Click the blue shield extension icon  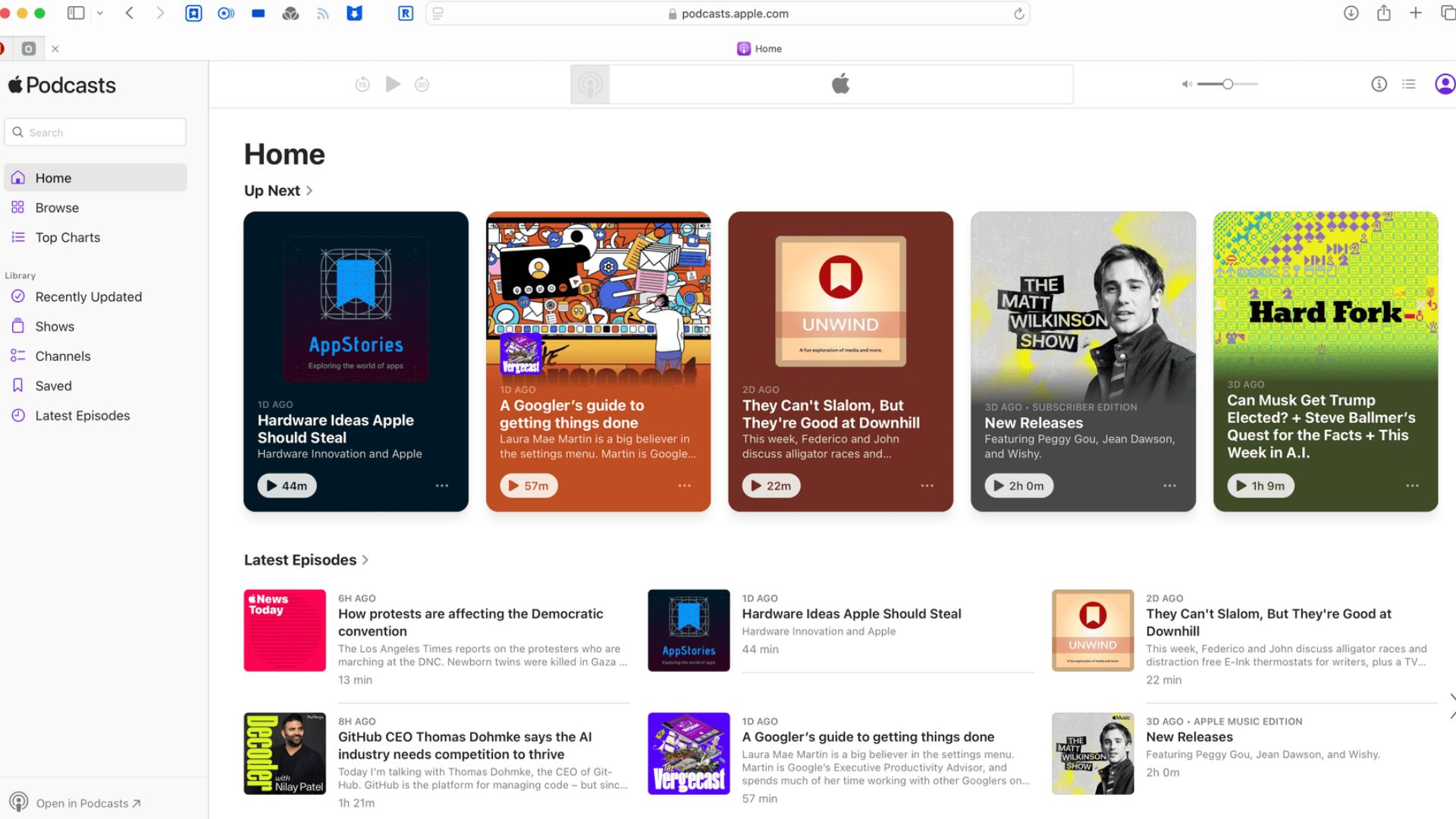click(354, 13)
